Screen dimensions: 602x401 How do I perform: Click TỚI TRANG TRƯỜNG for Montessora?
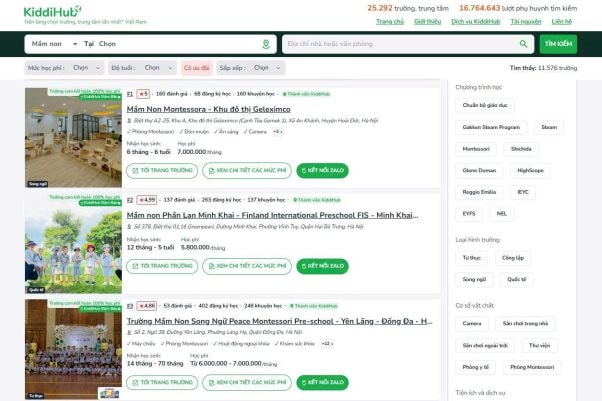point(162,171)
